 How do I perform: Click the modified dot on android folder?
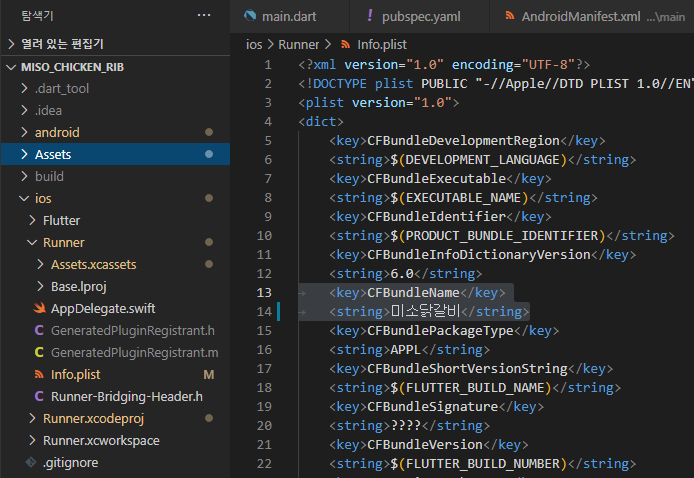point(209,132)
